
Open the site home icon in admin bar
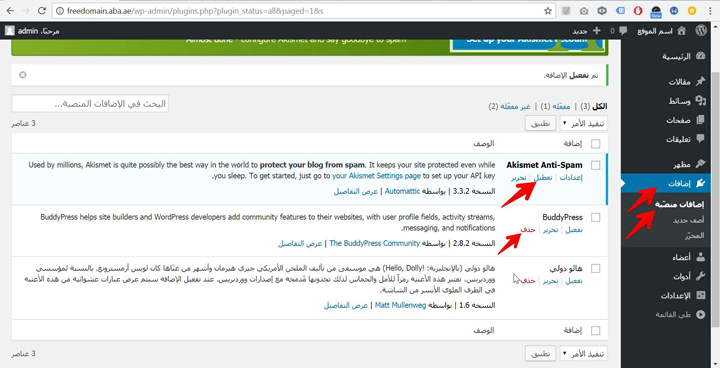[681, 31]
